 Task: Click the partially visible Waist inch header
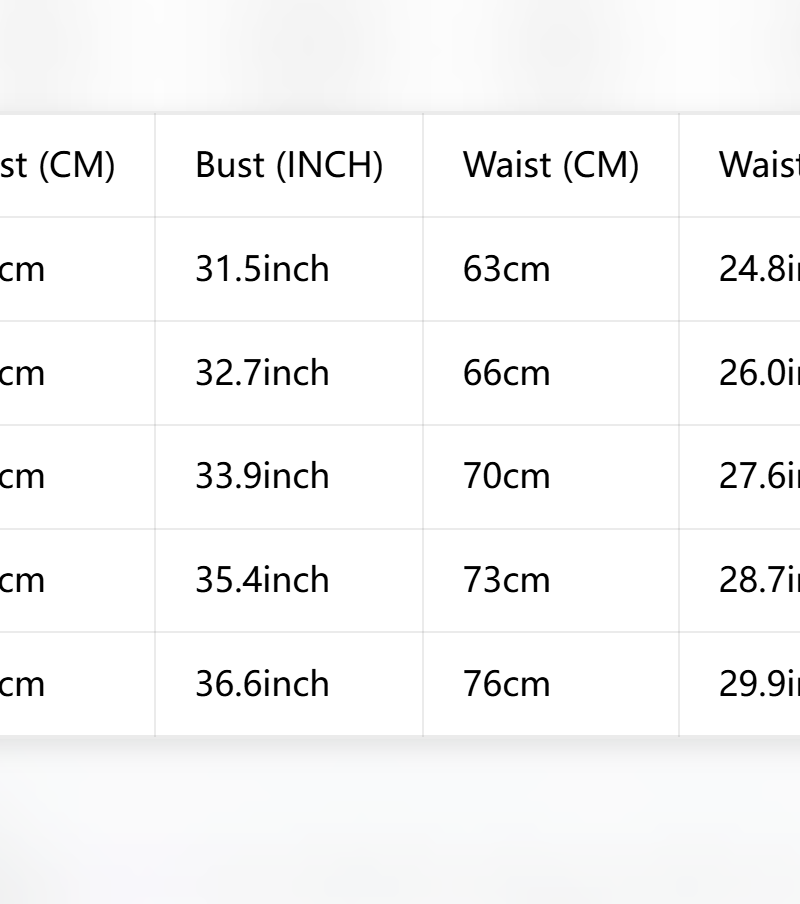click(740, 165)
